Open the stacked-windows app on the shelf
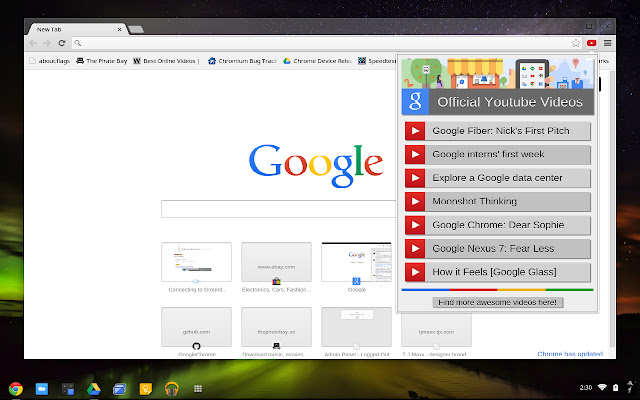 (x=120, y=389)
